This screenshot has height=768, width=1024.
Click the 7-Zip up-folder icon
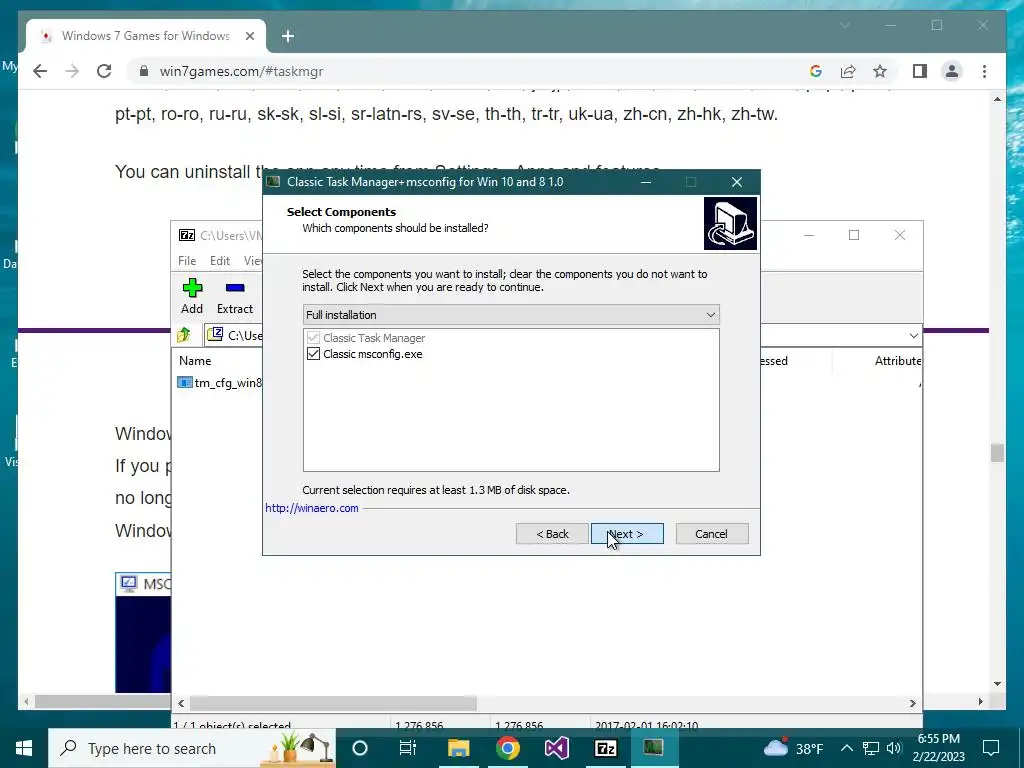point(184,335)
